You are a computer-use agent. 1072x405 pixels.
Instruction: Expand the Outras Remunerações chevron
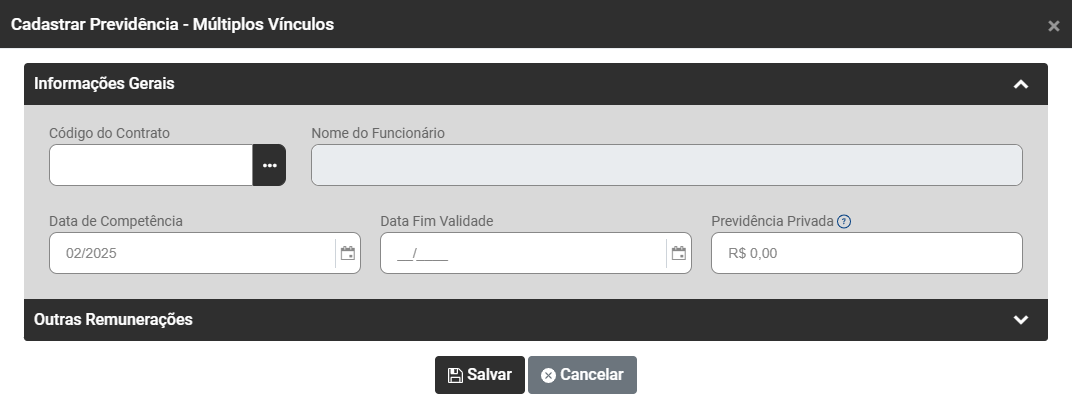1020,320
